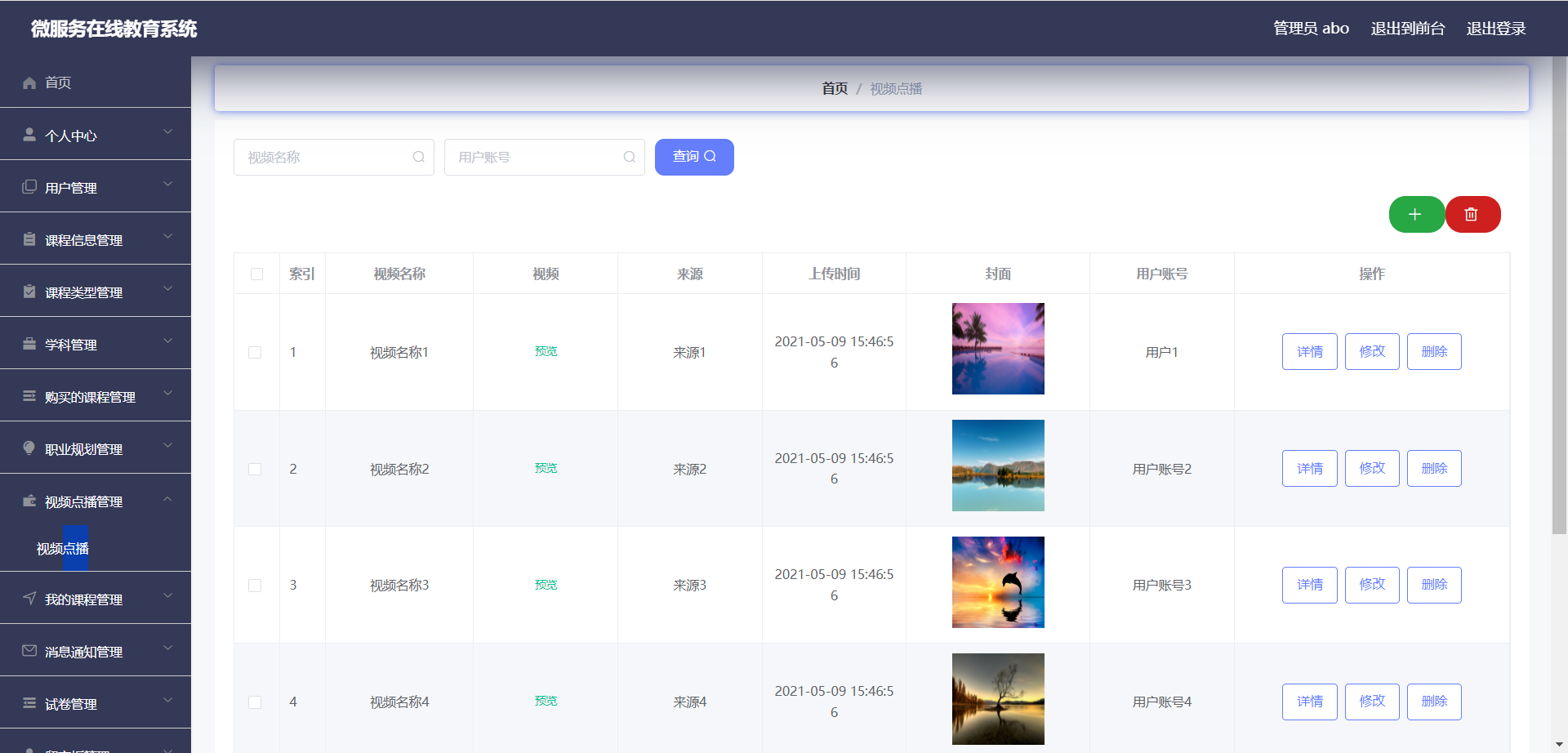The image size is (1568, 753).
Task: Check the checkbox for row 1
Action: 255,352
